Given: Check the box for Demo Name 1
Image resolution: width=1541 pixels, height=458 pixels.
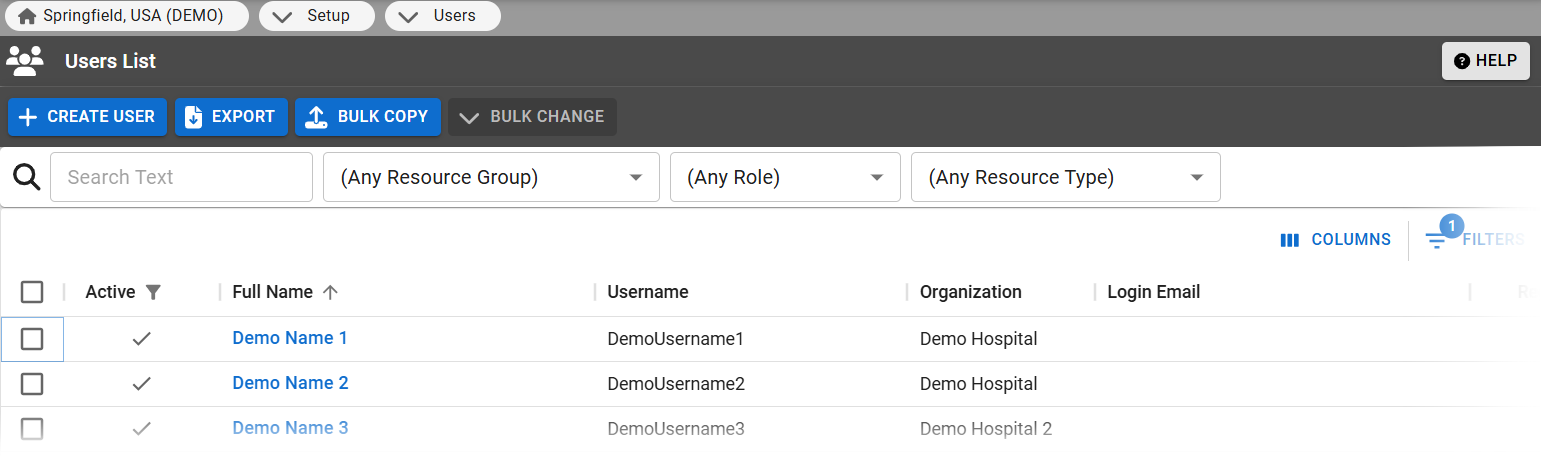Looking at the screenshot, I should [x=32, y=339].
